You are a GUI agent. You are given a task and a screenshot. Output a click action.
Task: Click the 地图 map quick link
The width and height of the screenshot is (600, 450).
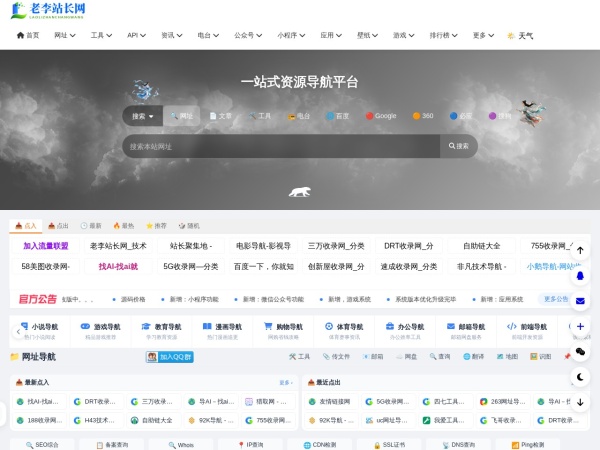pos(507,357)
